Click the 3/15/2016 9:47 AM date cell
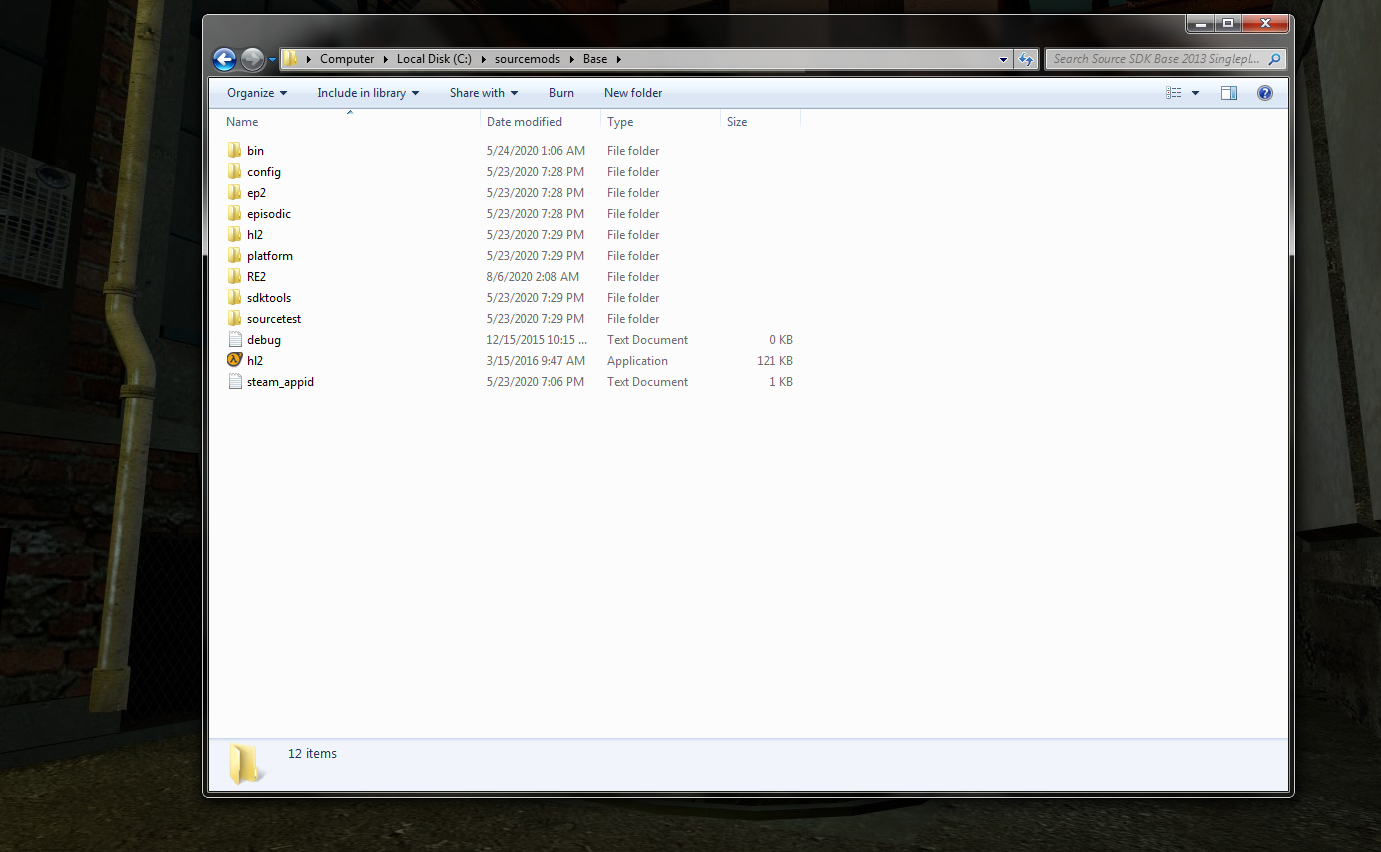The height and width of the screenshot is (852, 1381). (537, 361)
